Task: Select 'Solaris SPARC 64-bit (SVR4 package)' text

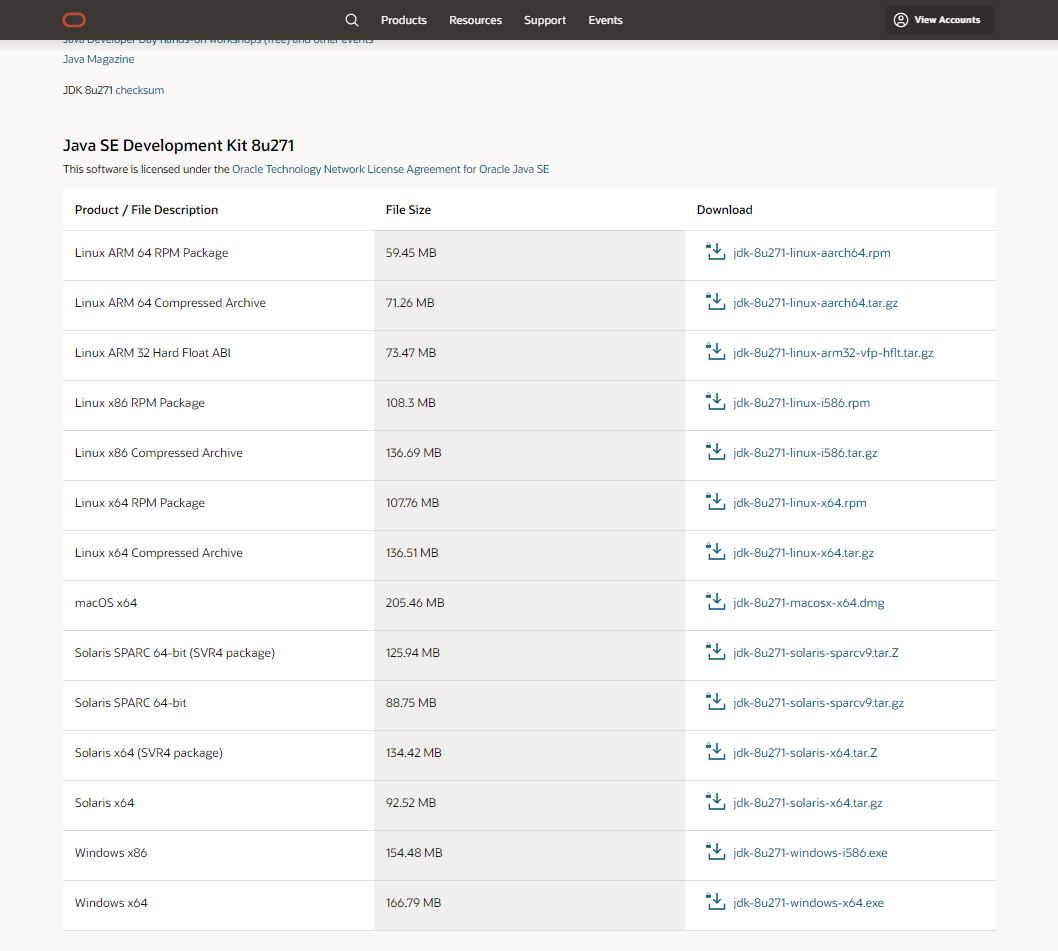Action: [175, 653]
